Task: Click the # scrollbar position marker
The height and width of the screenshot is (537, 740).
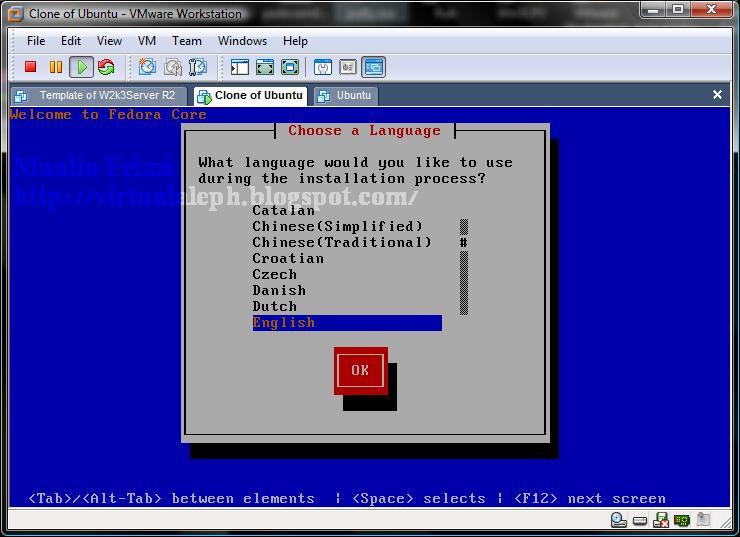Action: pos(464,243)
